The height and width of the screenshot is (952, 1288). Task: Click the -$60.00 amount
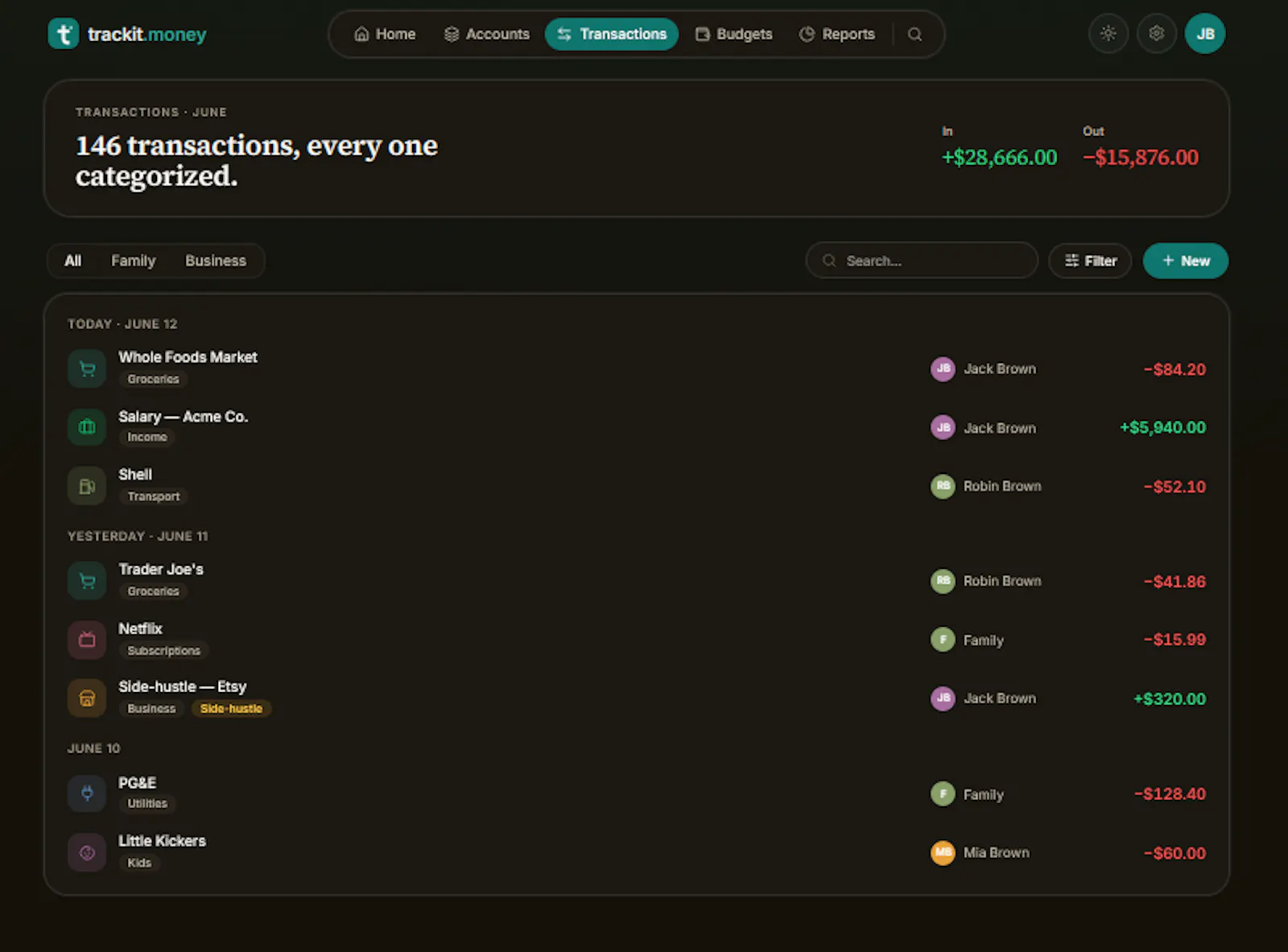[1174, 853]
